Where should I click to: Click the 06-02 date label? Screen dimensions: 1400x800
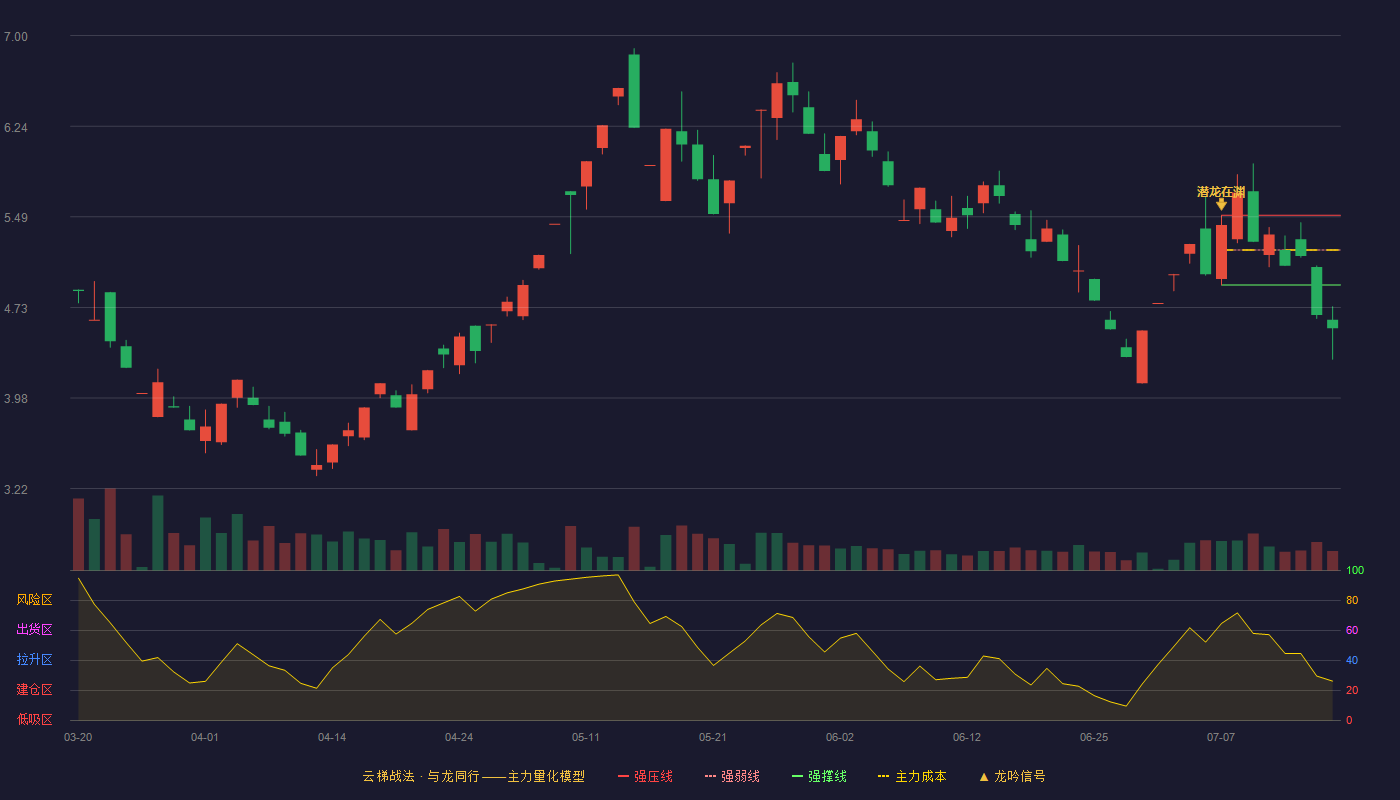click(840, 737)
